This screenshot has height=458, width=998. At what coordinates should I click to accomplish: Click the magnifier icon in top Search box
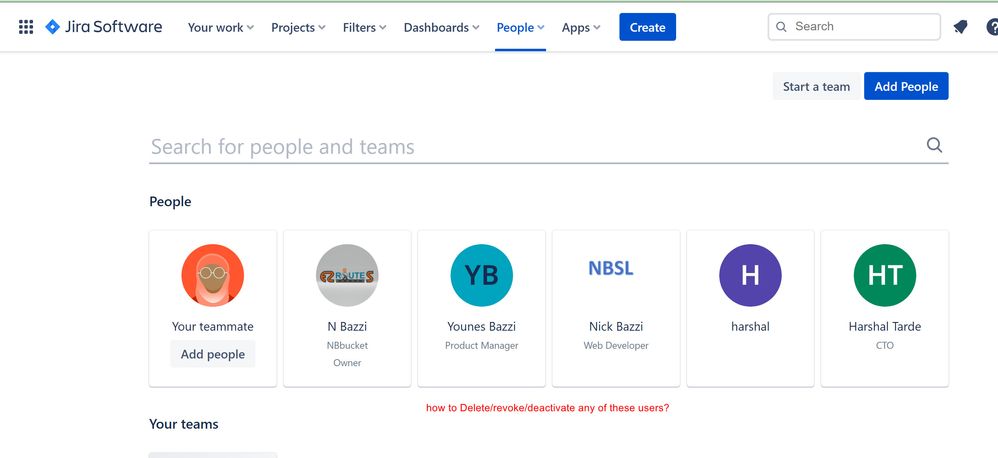782,27
